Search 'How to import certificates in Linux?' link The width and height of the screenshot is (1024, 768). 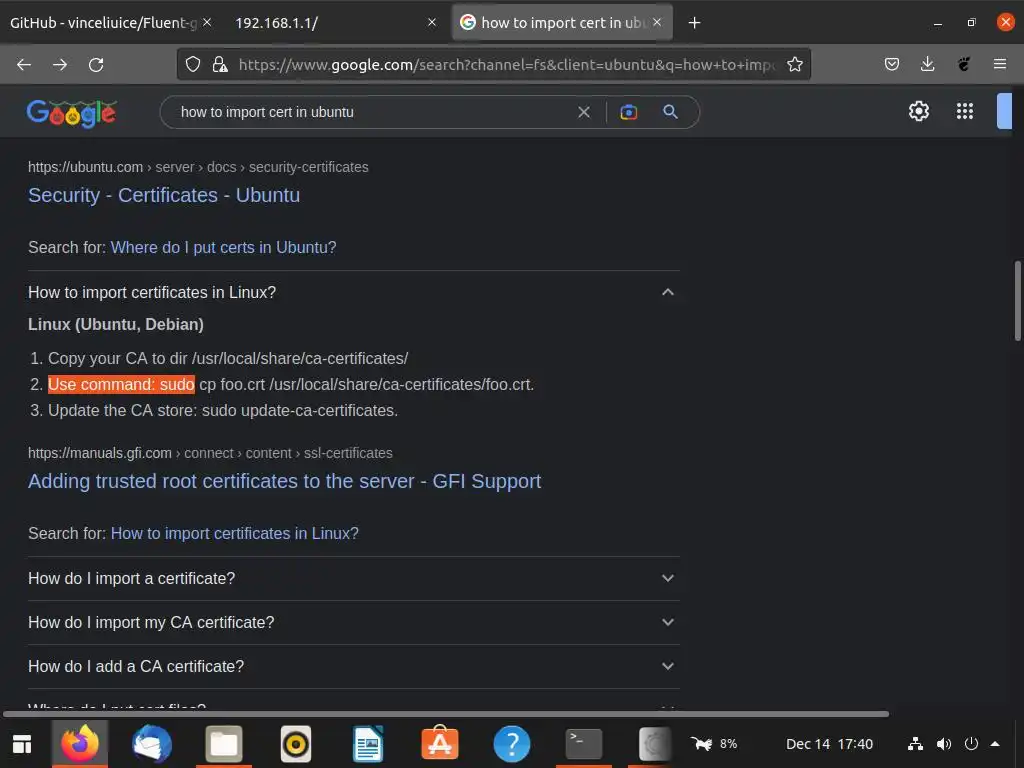(x=234, y=534)
